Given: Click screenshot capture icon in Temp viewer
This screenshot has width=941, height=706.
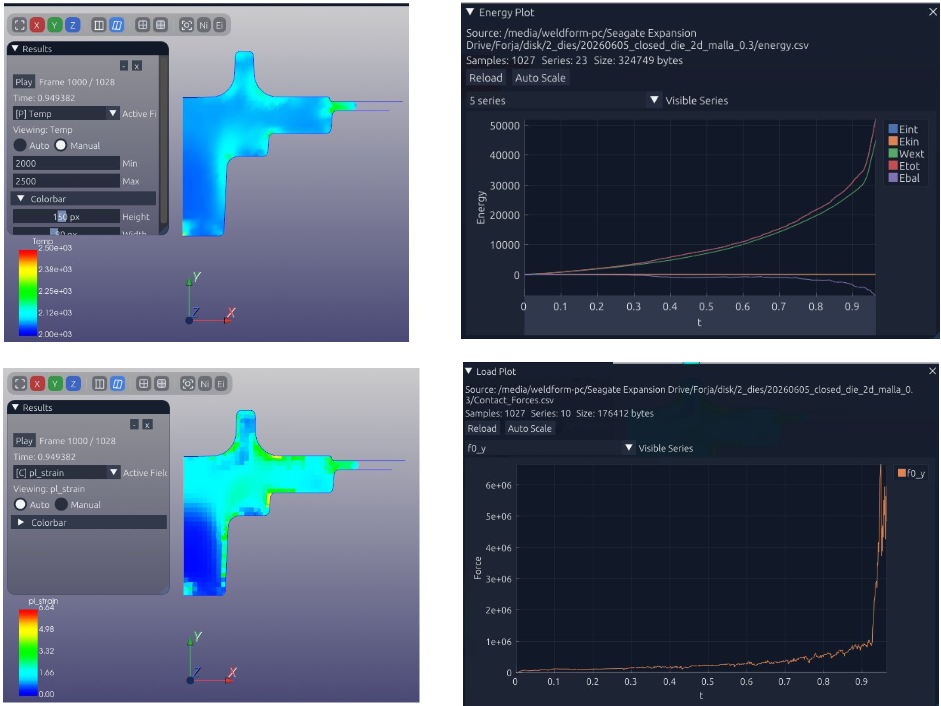Looking at the screenshot, I should click(x=187, y=25).
